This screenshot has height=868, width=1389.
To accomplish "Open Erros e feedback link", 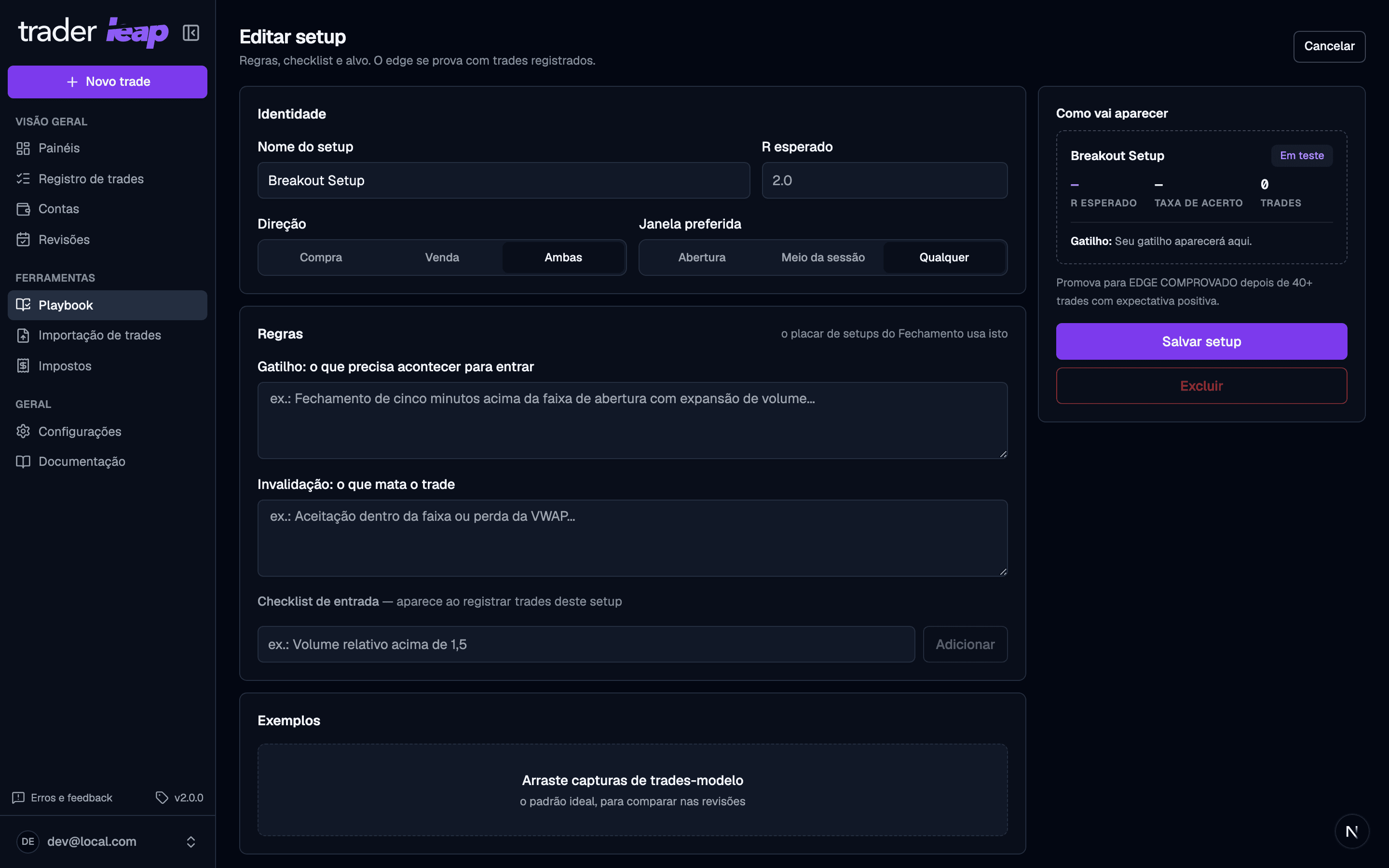I will click(x=63, y=798).
